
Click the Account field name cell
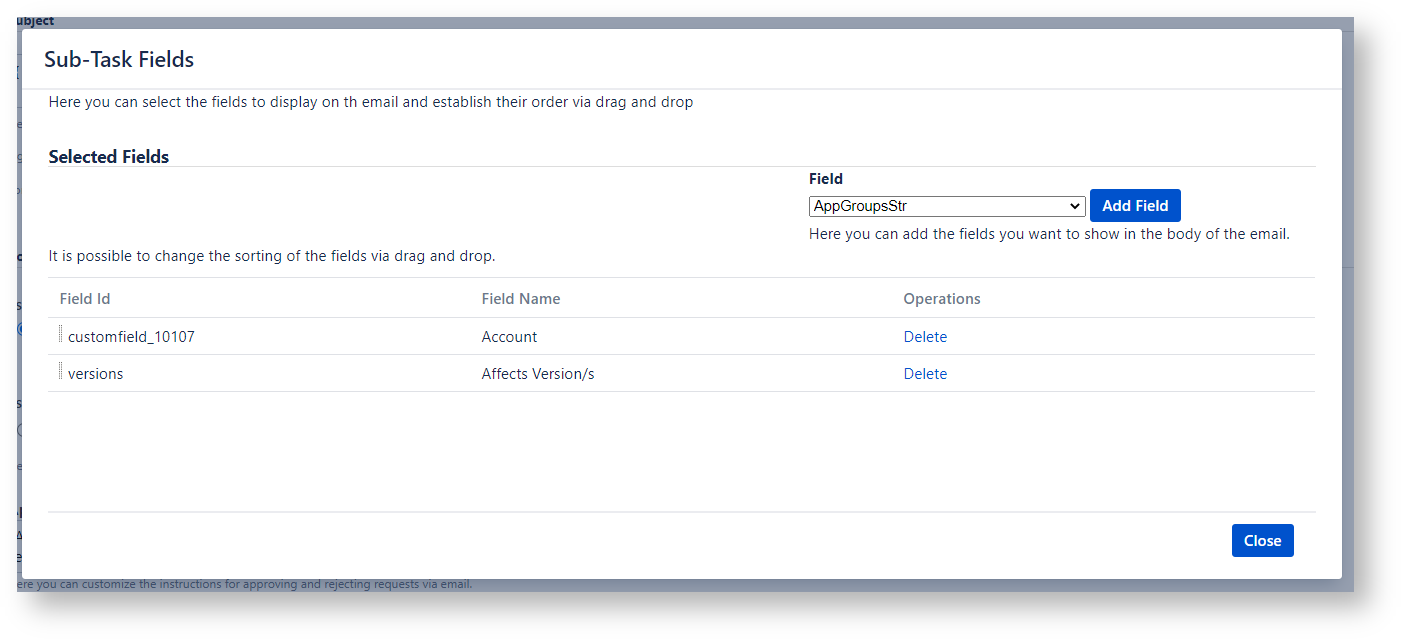pyautogui.click(x=509, y=337)
